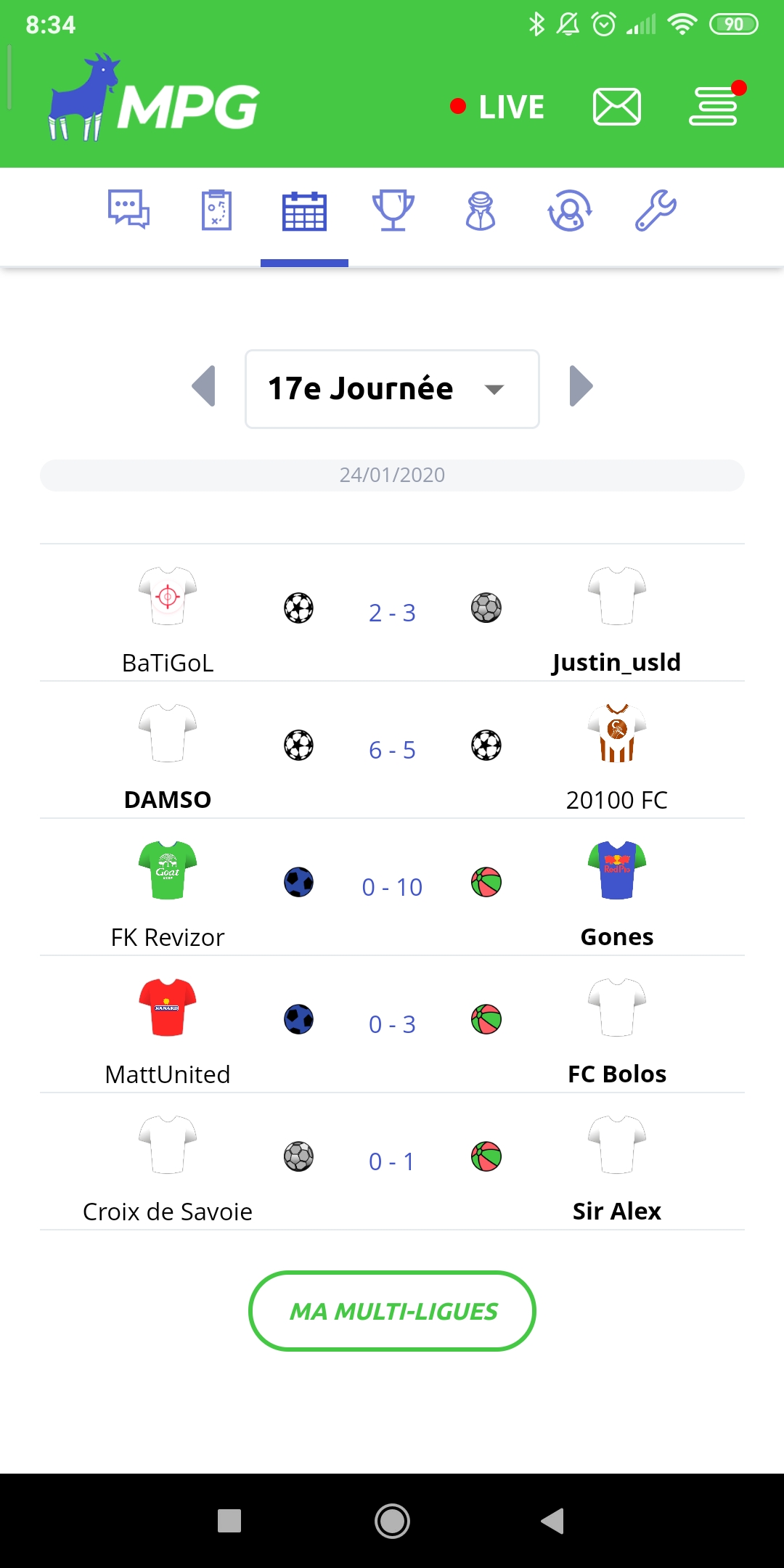
Task: Click the MA MULTI-LIGUES button
Action: coord(392,1311)
